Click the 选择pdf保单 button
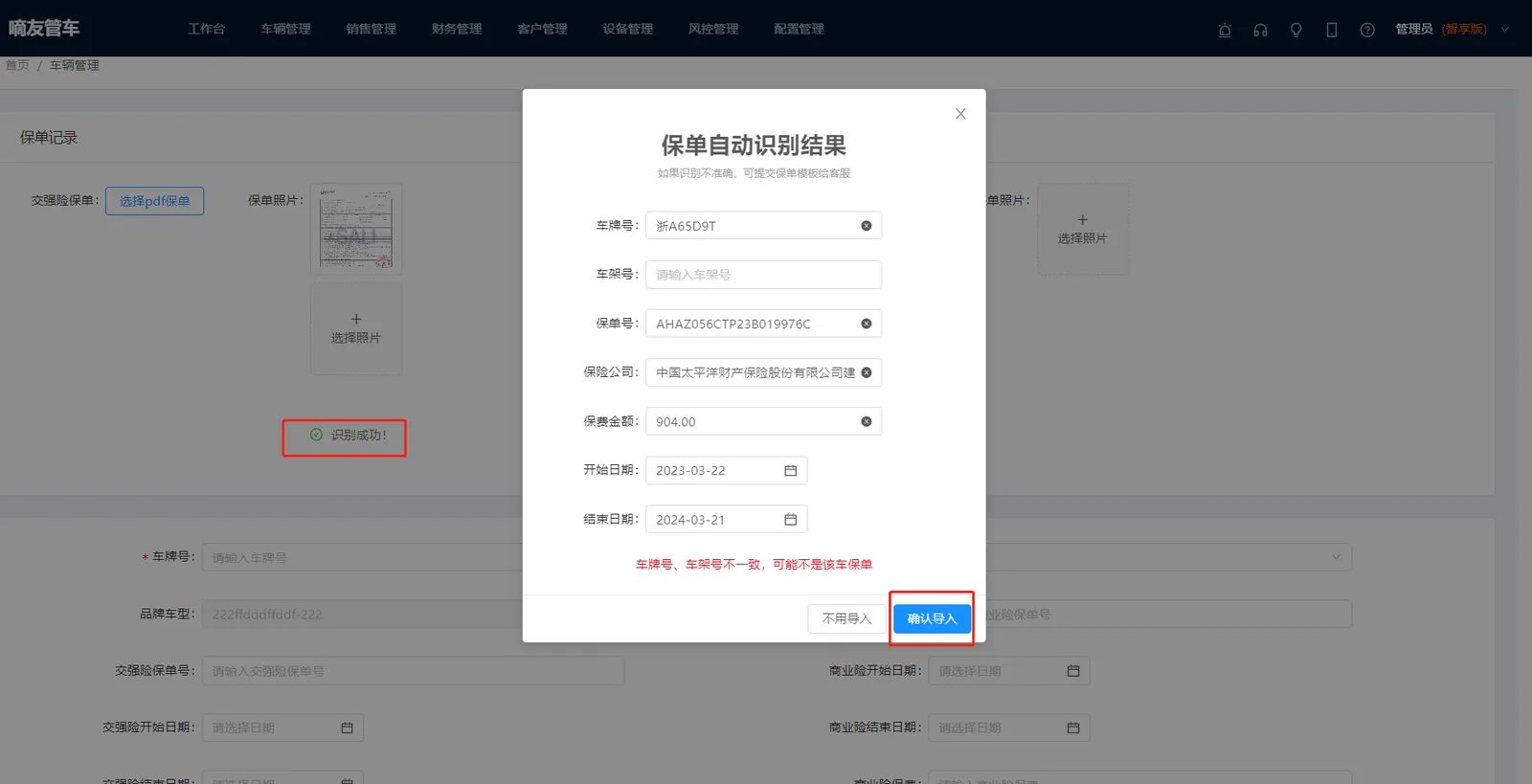Viewport: 1532px width, 784px height. tap(154, 201)
